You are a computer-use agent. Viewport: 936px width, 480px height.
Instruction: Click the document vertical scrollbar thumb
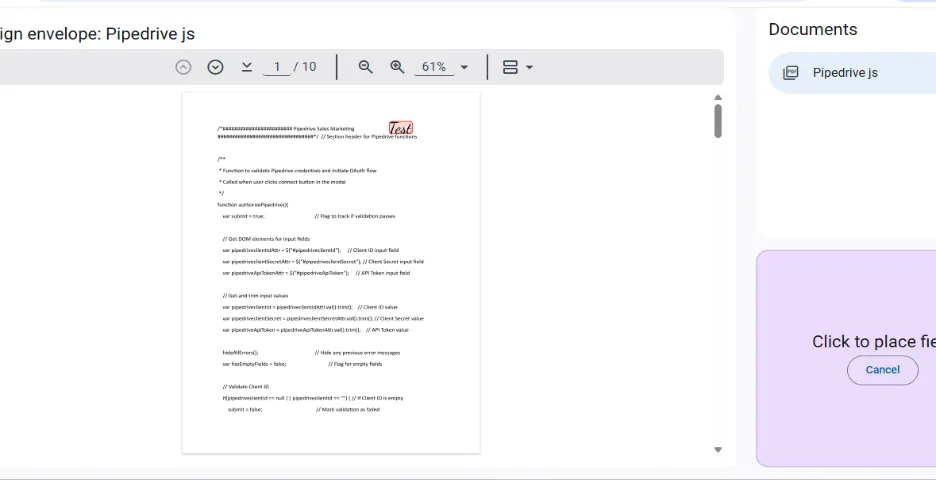point(718,121)
